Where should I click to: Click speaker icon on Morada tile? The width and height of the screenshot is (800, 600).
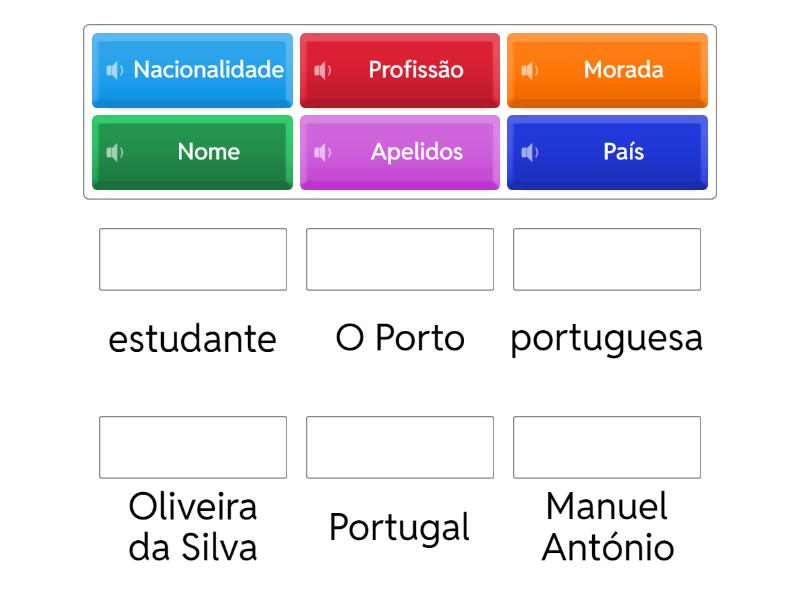(530, 70)
